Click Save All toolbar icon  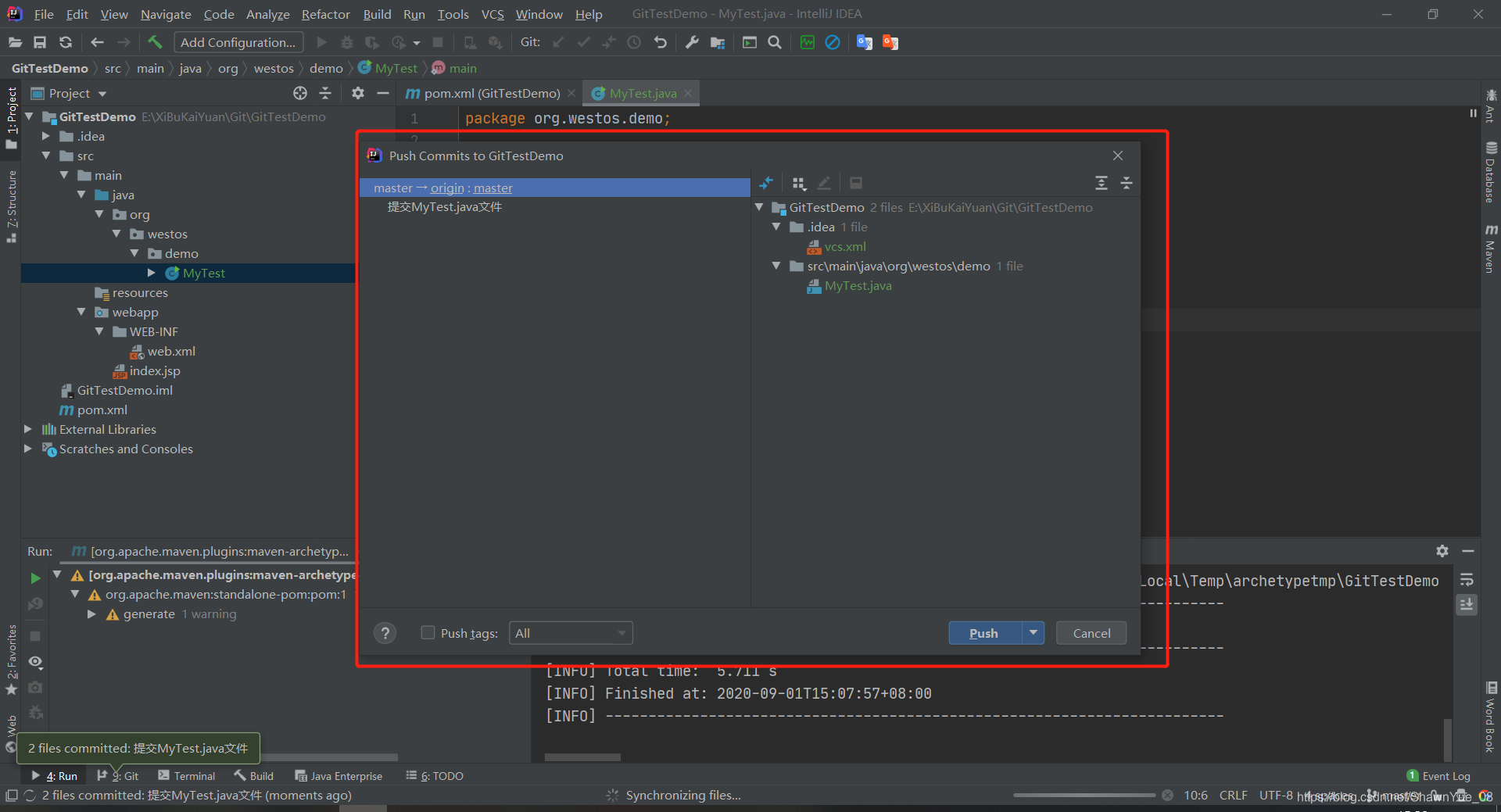40,42
